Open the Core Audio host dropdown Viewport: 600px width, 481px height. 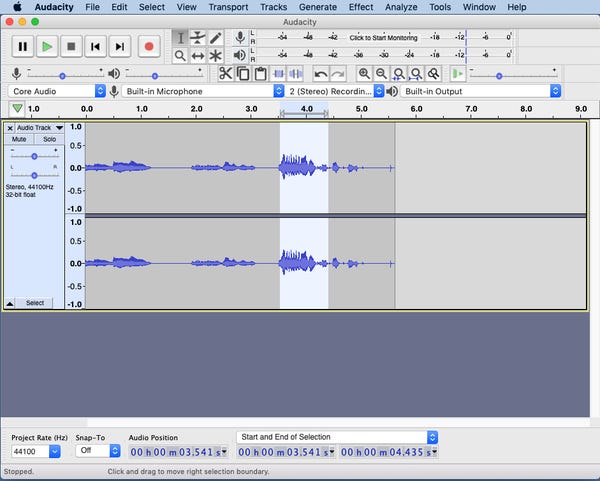click(x=57, y=91)
